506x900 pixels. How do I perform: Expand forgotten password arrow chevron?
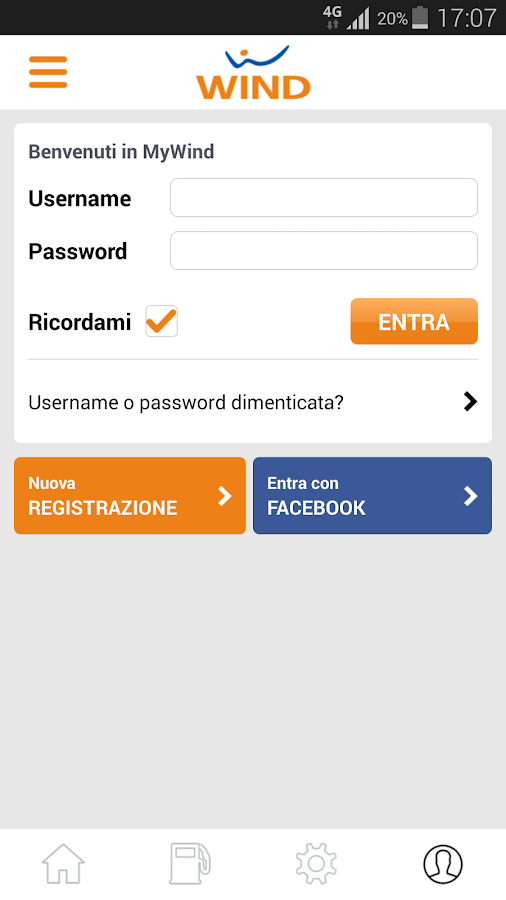470,402
